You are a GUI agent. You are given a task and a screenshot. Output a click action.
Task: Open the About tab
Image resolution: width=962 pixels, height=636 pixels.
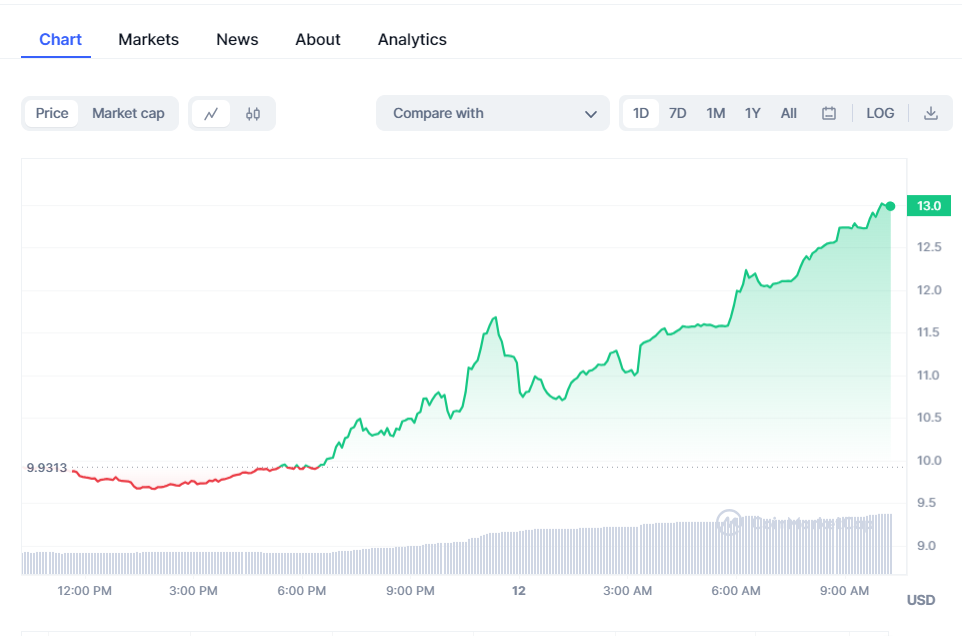318,40
